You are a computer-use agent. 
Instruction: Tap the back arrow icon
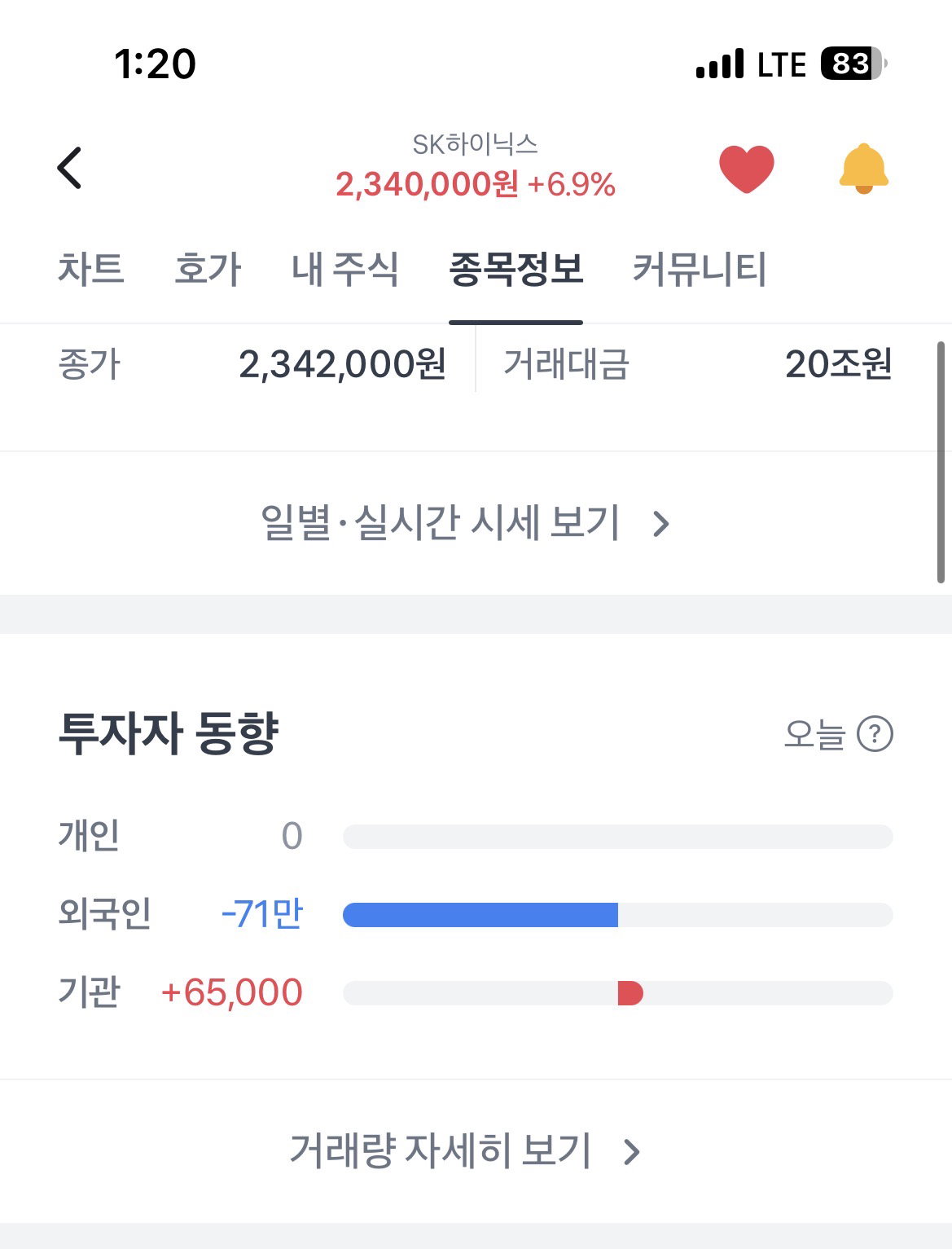[x=70, y=168]
